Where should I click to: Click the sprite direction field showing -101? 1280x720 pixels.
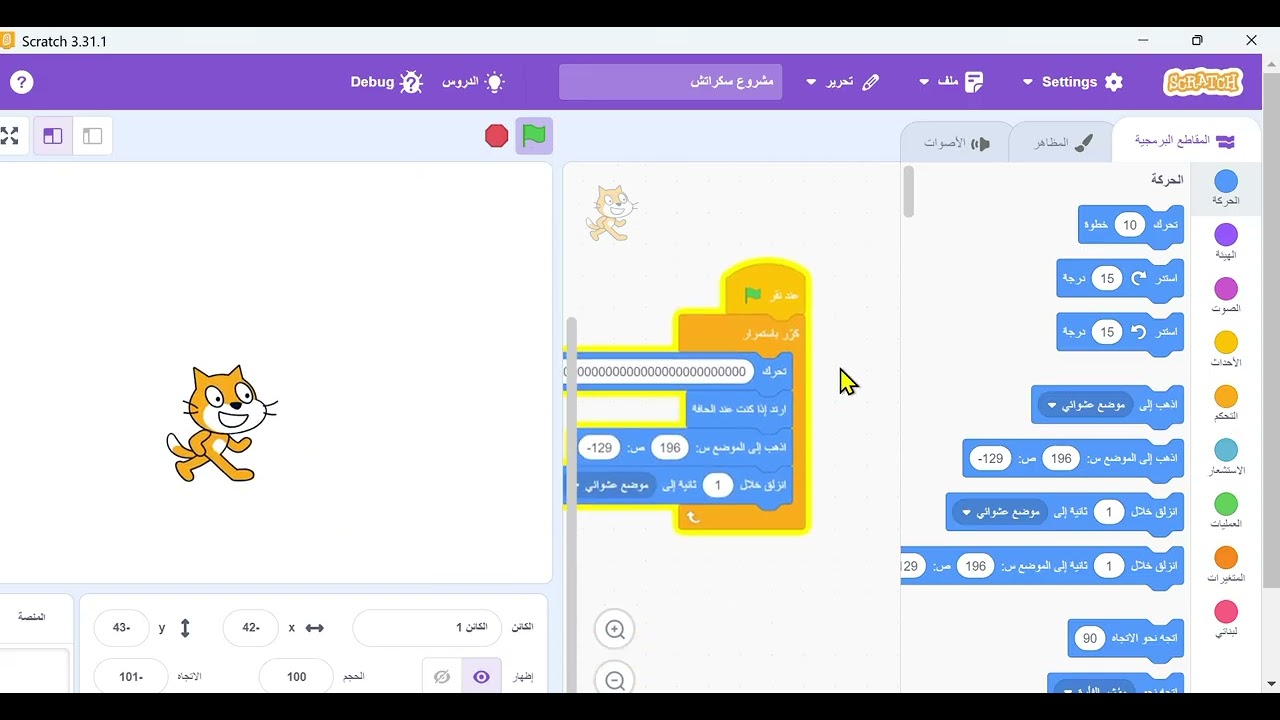click(131, 677)
